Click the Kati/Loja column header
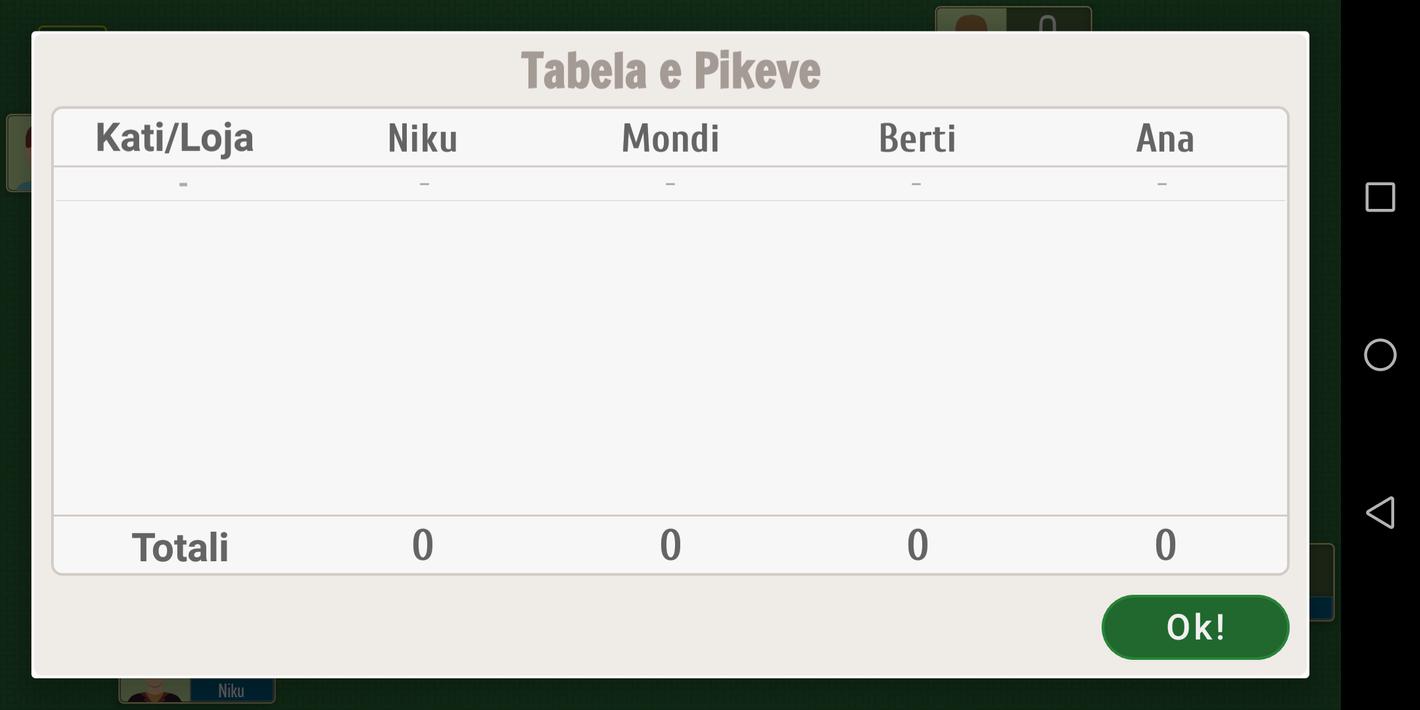The image size is (1420, 710). [x=175, y=138]
